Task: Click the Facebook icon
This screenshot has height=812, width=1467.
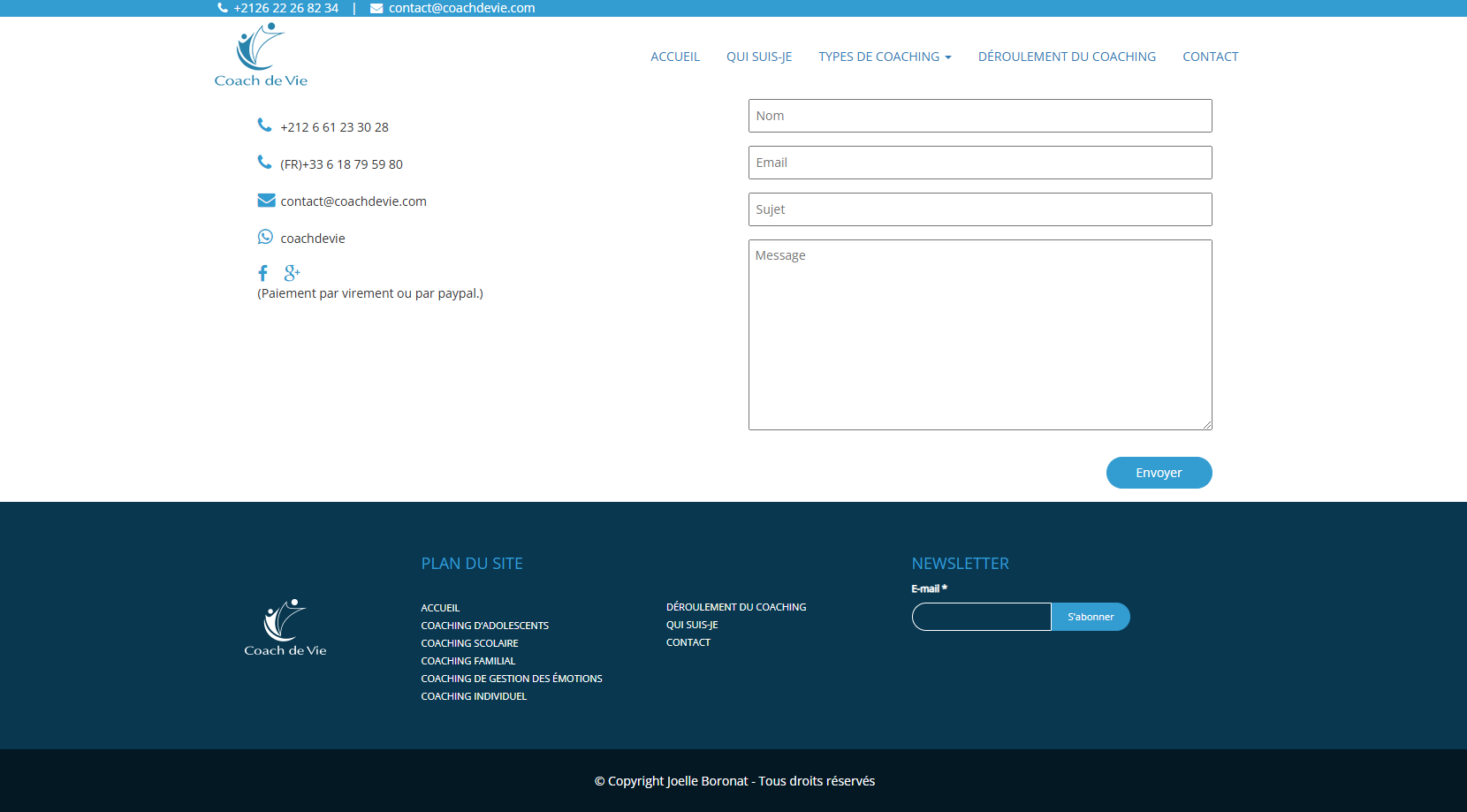Action: pyautogui.click(x=262, y=273)
